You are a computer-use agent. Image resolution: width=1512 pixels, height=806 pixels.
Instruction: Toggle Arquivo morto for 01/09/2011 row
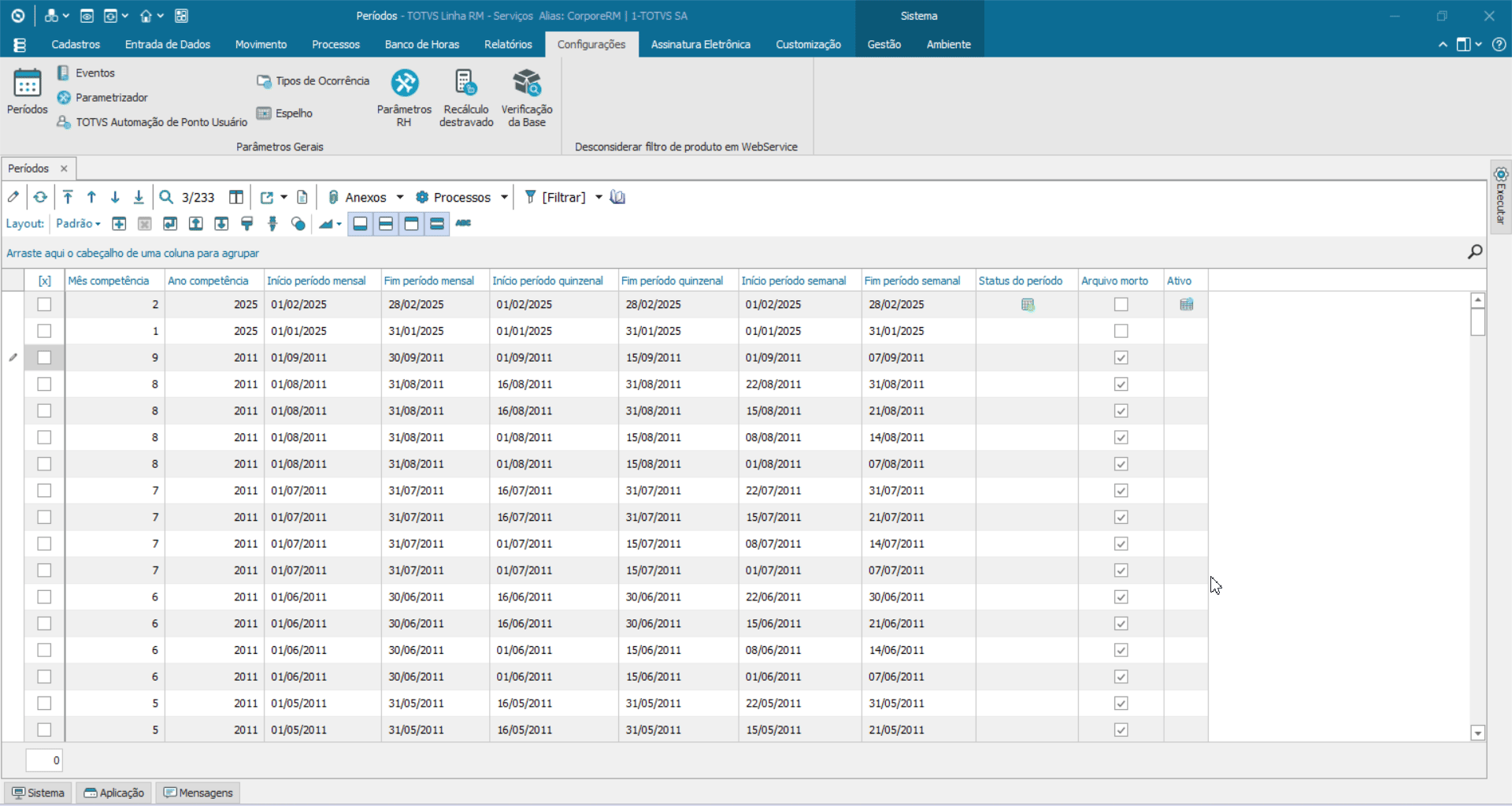tap(1121, 358)
